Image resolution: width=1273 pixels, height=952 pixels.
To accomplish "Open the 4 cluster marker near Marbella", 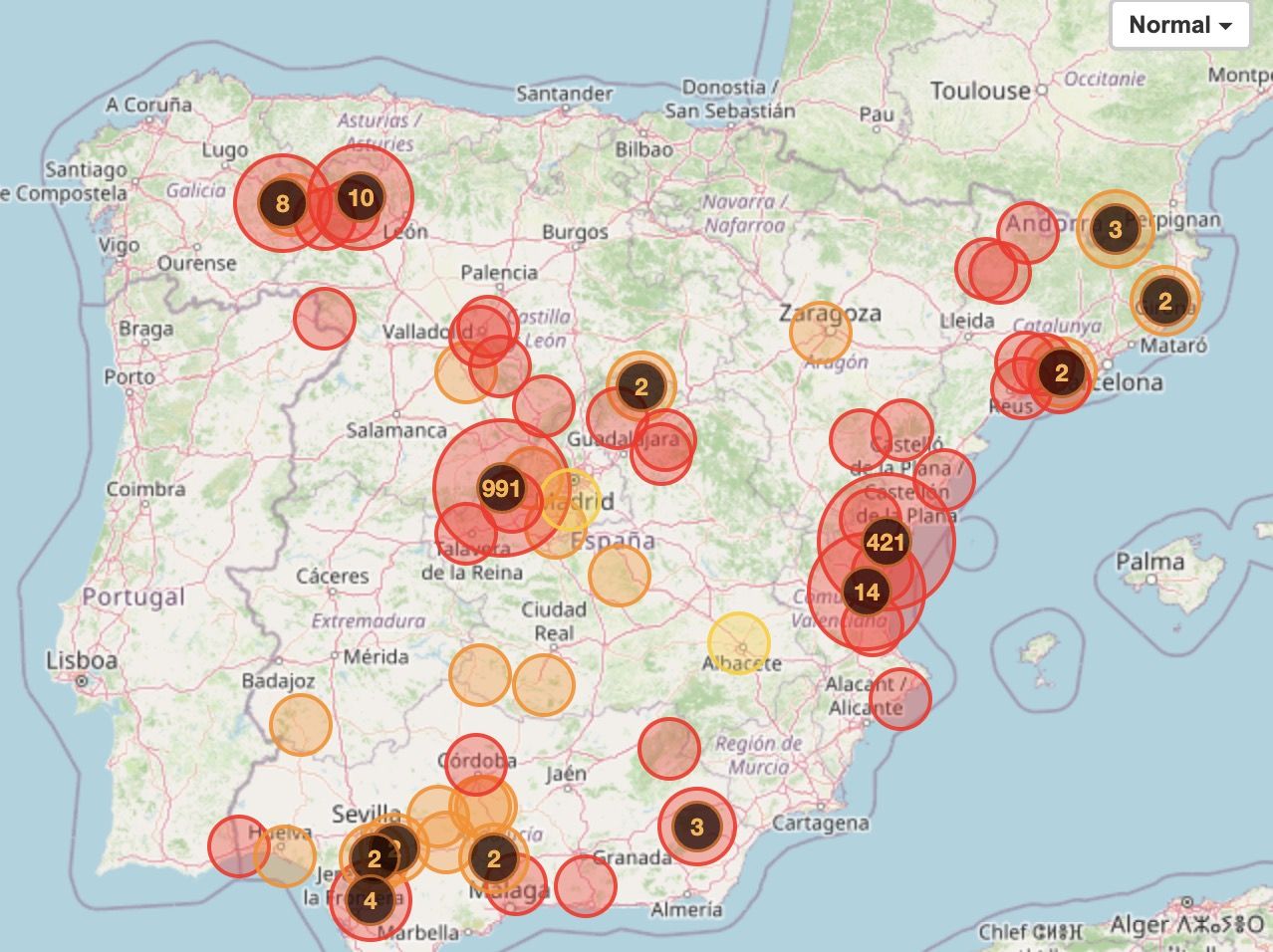I will 370,901.
